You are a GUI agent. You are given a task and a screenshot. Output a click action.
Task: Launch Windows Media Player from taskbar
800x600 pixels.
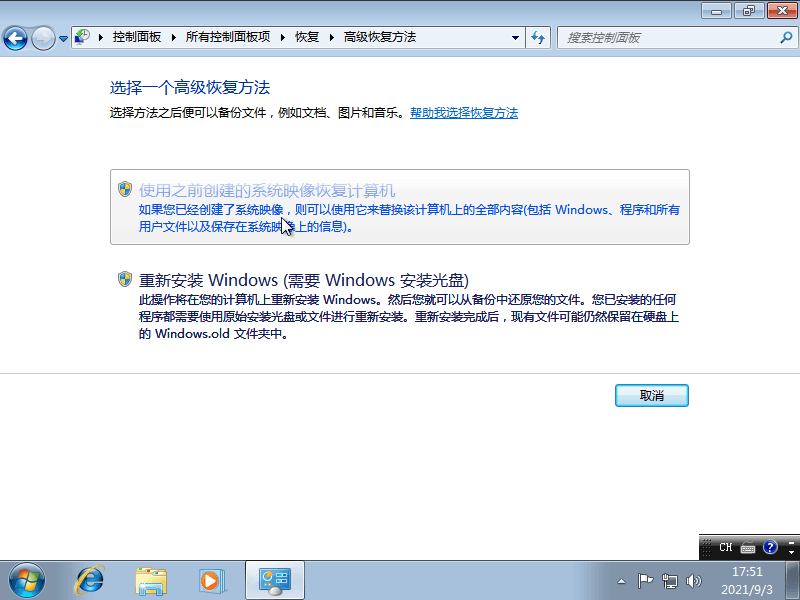(211, 579)
